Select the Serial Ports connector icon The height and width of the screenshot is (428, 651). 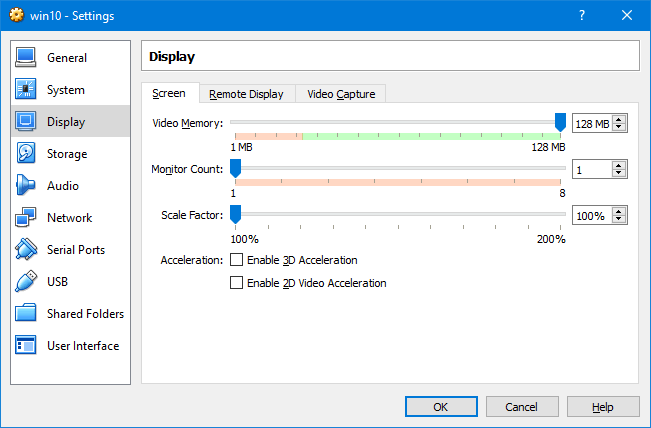(x=26, y=249)
